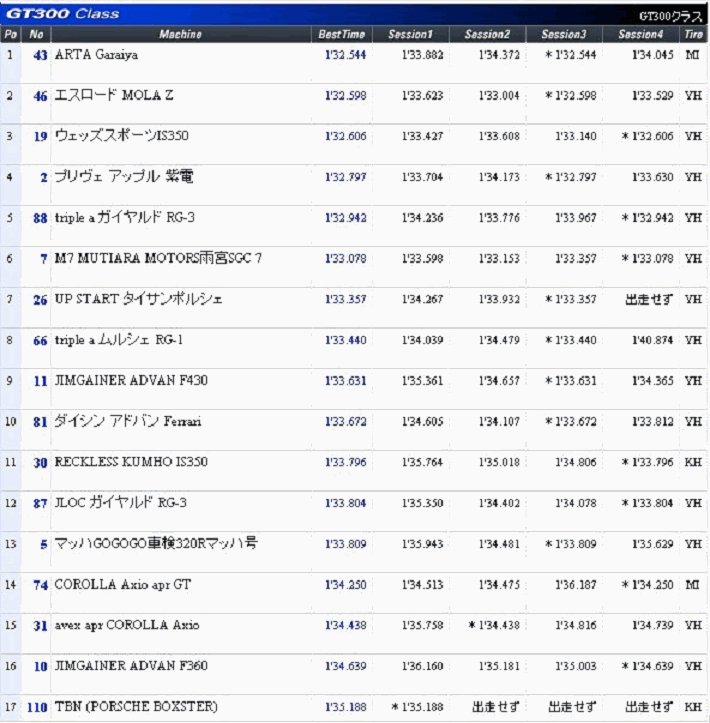The image size is (710, 723).
Task: Select JIMGAINER ADVAN F430 entry
Action: [131, 380]
